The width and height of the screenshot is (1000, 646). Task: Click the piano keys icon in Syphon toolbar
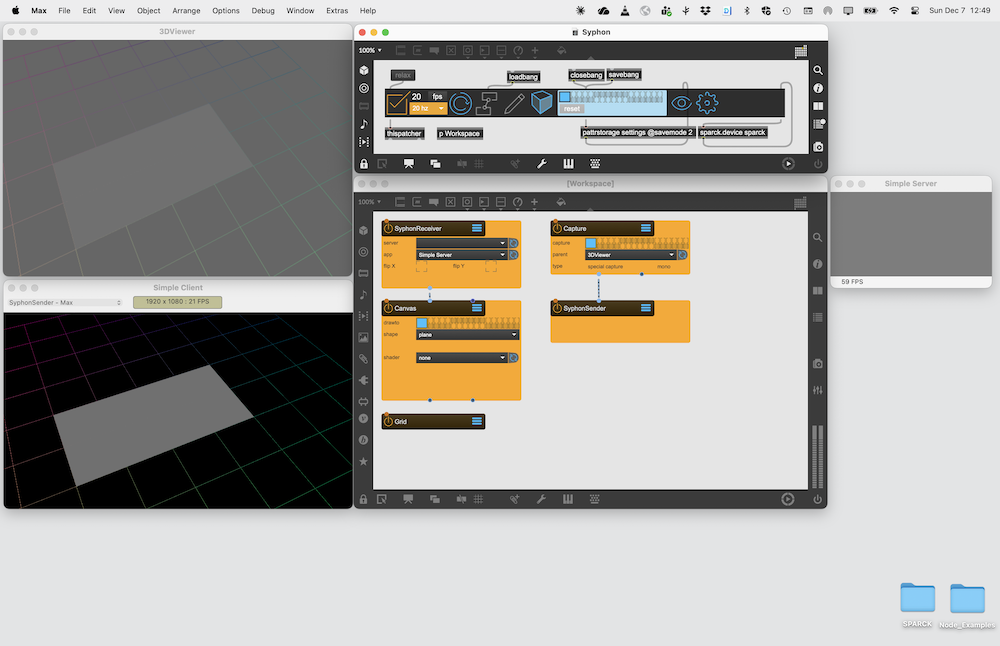[x=568, y=164]
